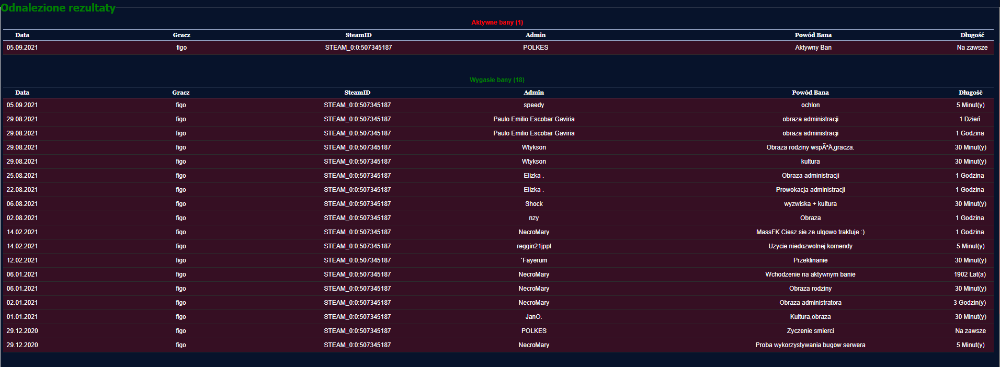Click the admin name 'Tayerum'
Screen dimensions: 1000x367
point(533,260)
